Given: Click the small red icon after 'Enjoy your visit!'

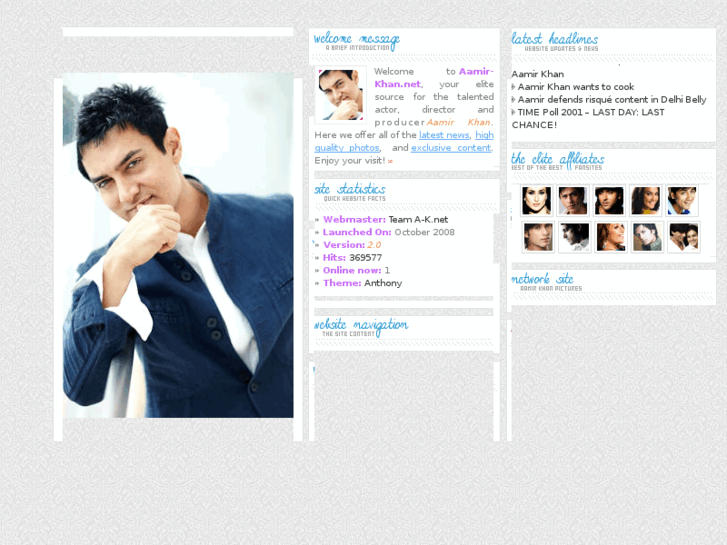Looking at the screenshot, I should [390, 161].
